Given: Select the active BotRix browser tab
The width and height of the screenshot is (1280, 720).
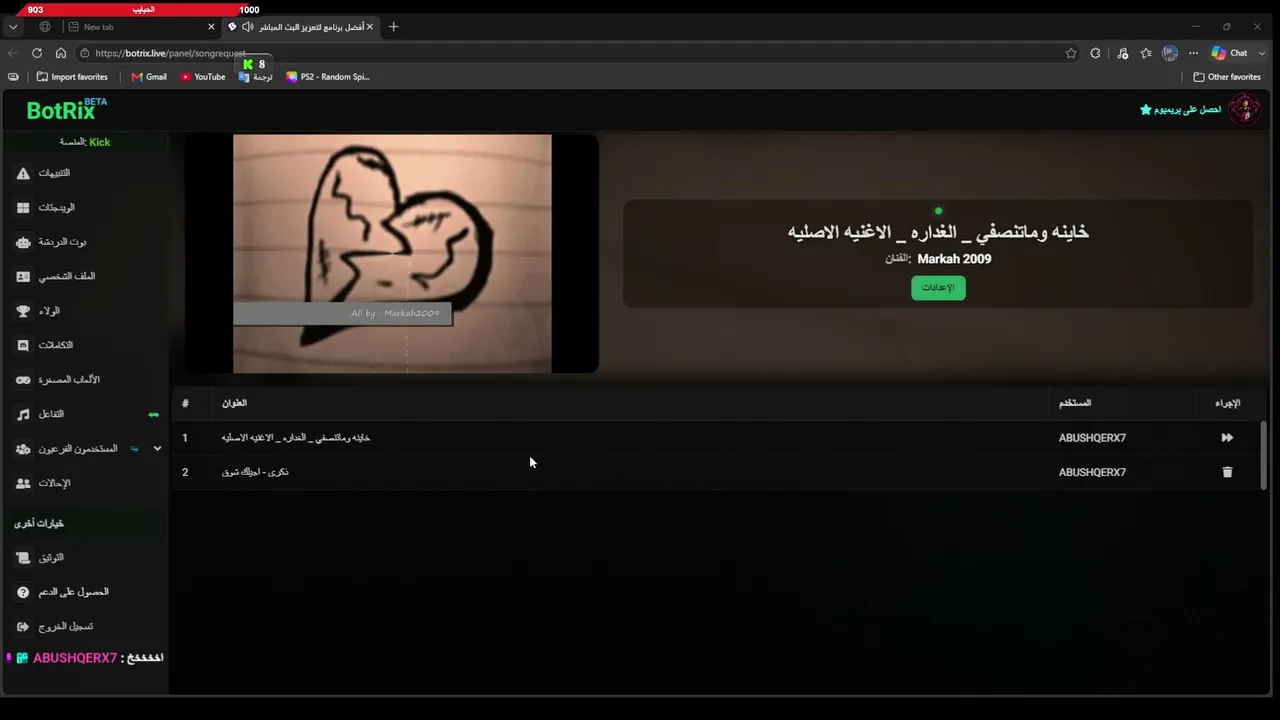Looking at the screenshot, I should pos(300,27).
